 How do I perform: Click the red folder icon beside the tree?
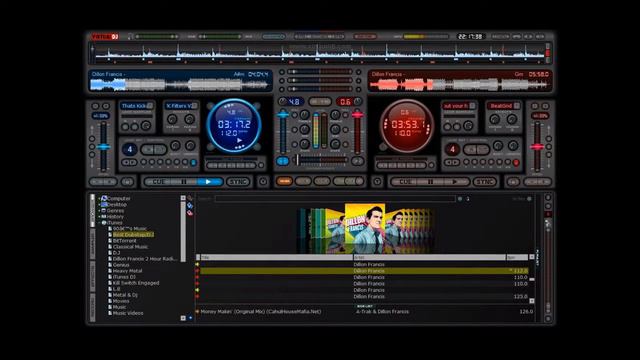pyautogui.click(x=190, y=213)
